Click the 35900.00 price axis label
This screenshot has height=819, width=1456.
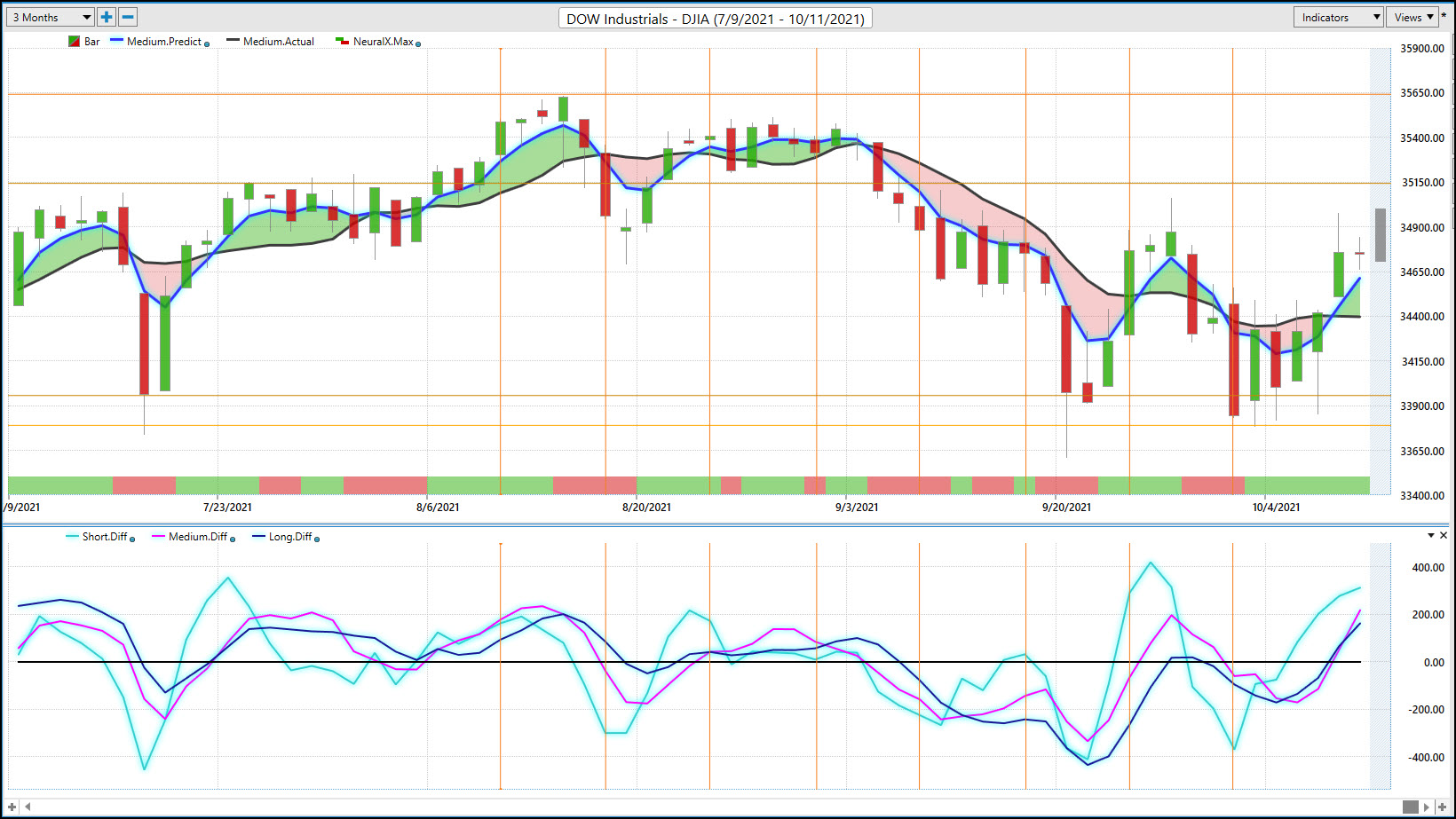pyautogui.click(x=1422, y=49)
